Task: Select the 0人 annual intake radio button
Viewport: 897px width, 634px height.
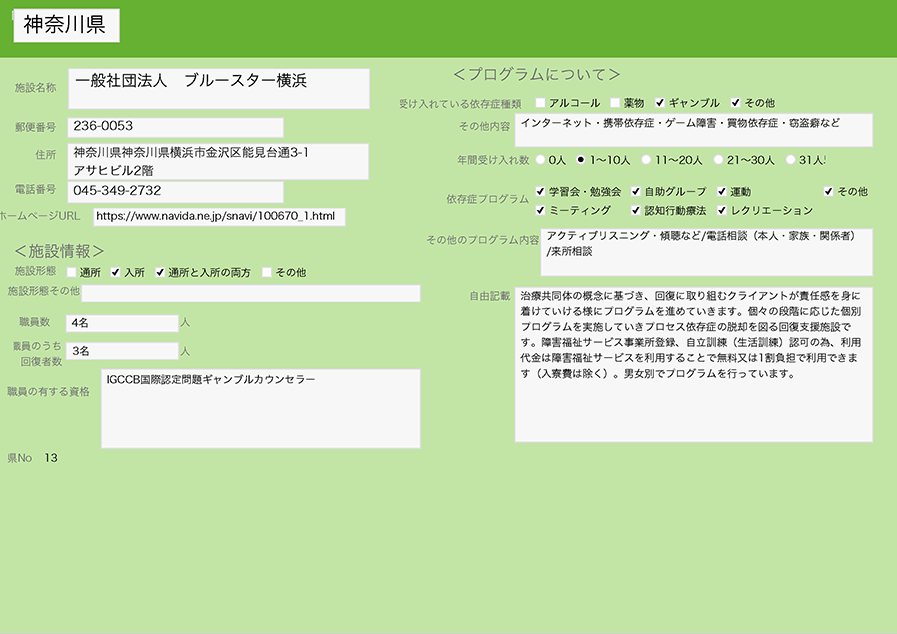Action: 541,159
